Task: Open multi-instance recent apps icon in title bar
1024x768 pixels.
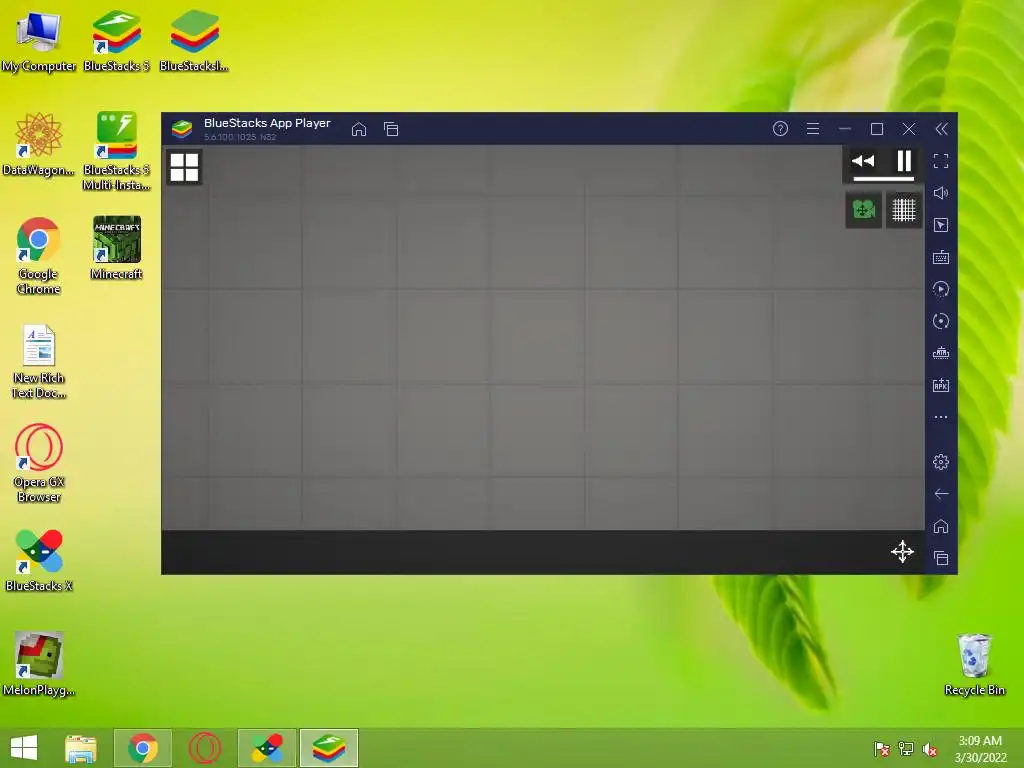Action: coord(391,129)
